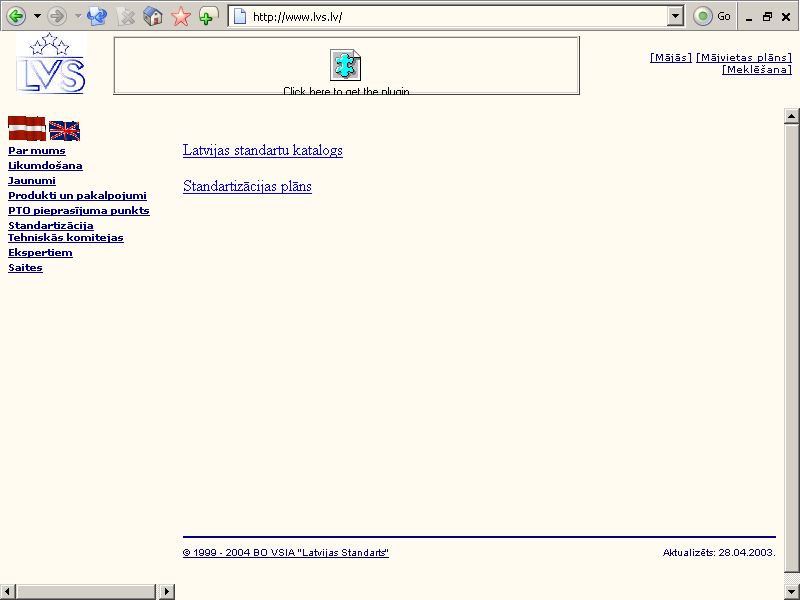Viewport: 800px width, 600px height.
Task: Open the Meklēšana search link
Action: (x=756, y=69)
